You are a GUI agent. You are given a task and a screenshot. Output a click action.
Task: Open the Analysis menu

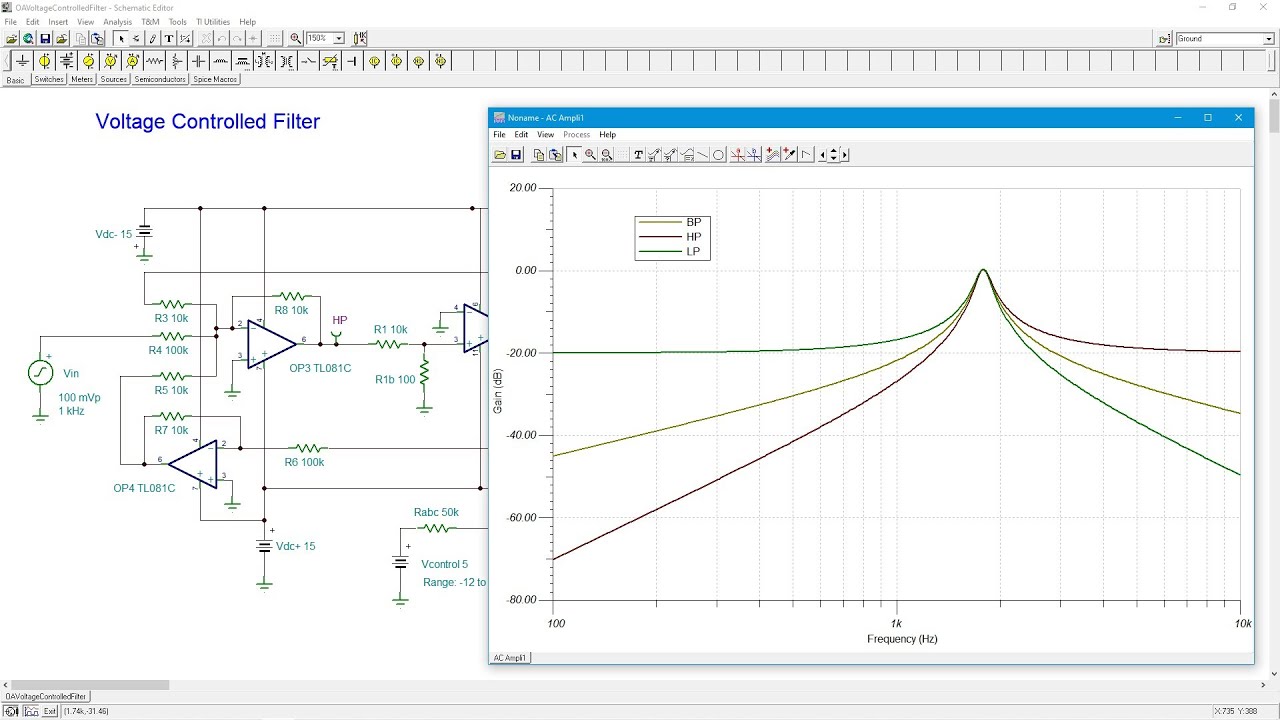pos(117,22)
